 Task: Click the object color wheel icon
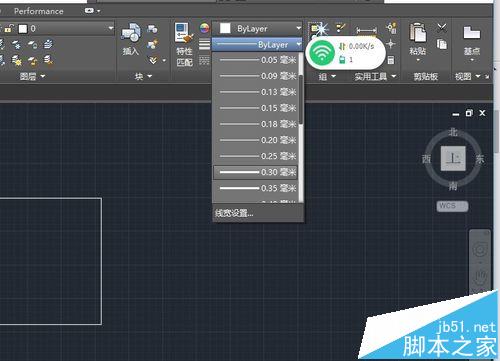(204, 28)
